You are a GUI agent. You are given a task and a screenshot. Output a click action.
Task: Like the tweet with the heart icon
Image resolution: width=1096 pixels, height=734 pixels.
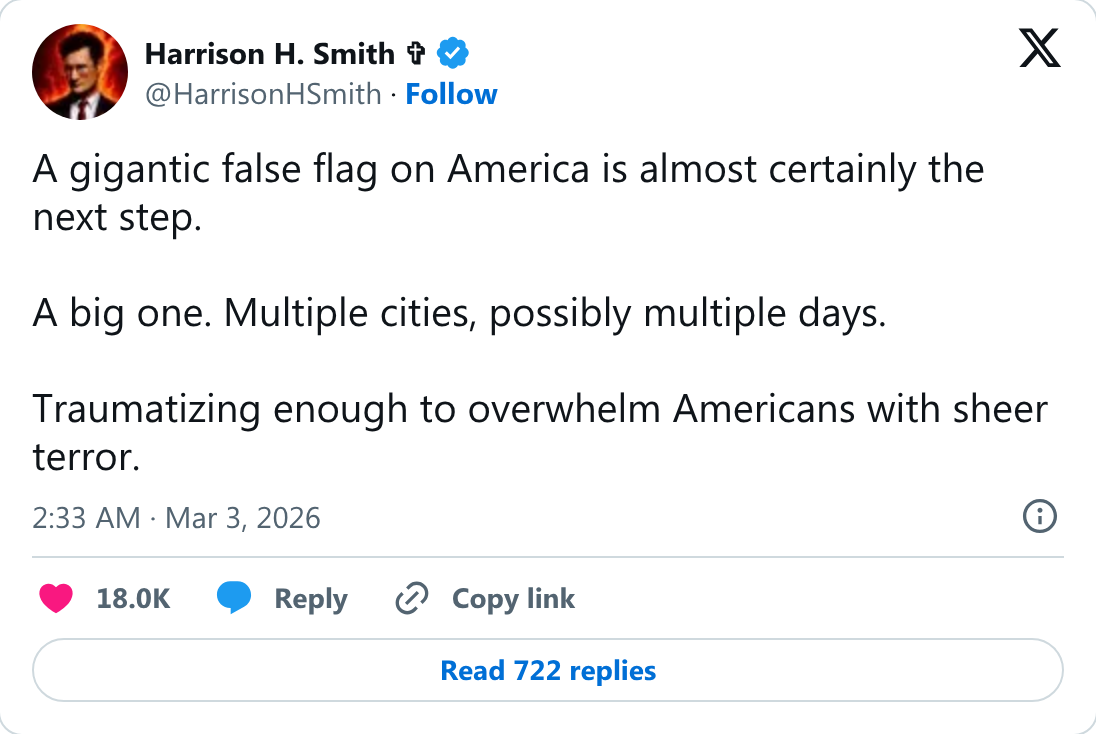[56, 598]
